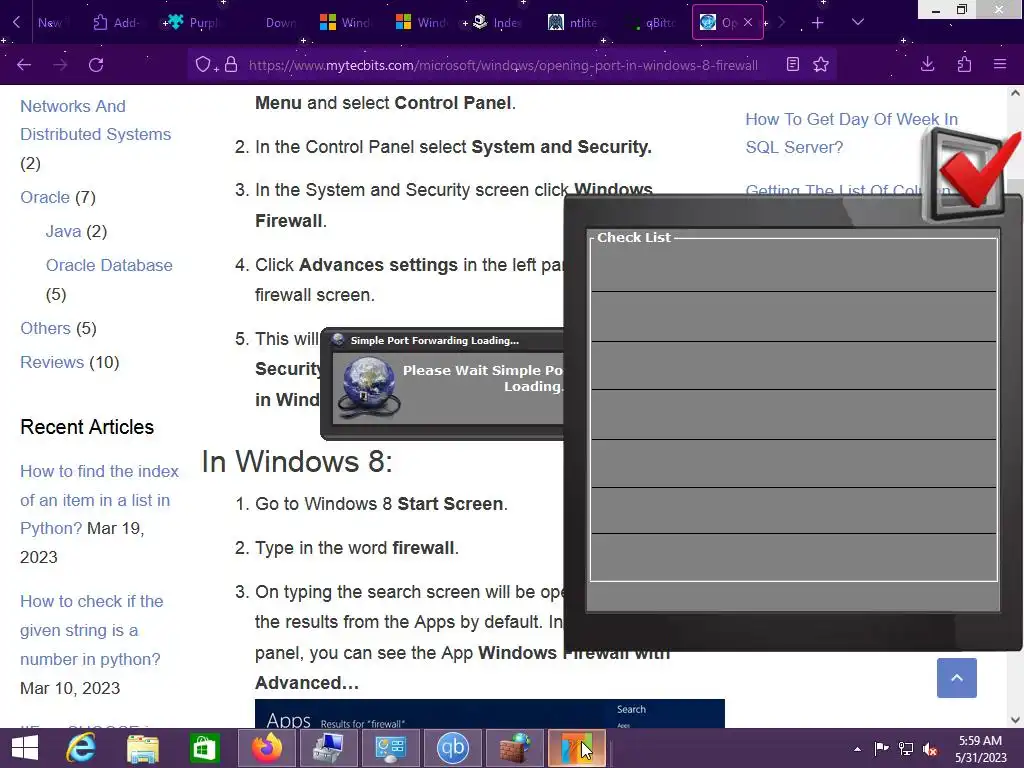Switch to the ntlite tab
1024x768 pixels.
[x=573, y=22]
